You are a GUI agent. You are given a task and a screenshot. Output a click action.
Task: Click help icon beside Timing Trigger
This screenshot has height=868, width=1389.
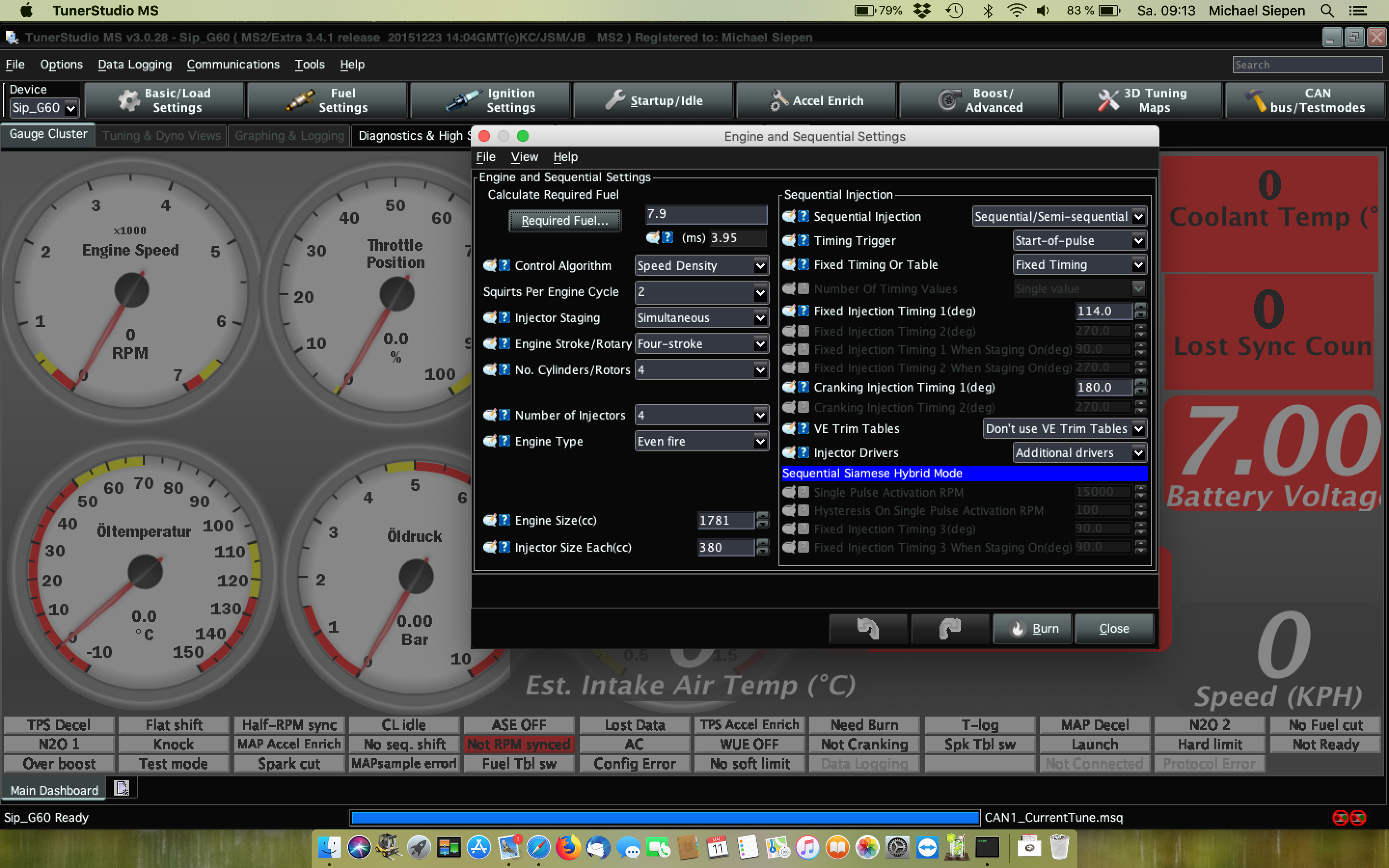point(803,241)
